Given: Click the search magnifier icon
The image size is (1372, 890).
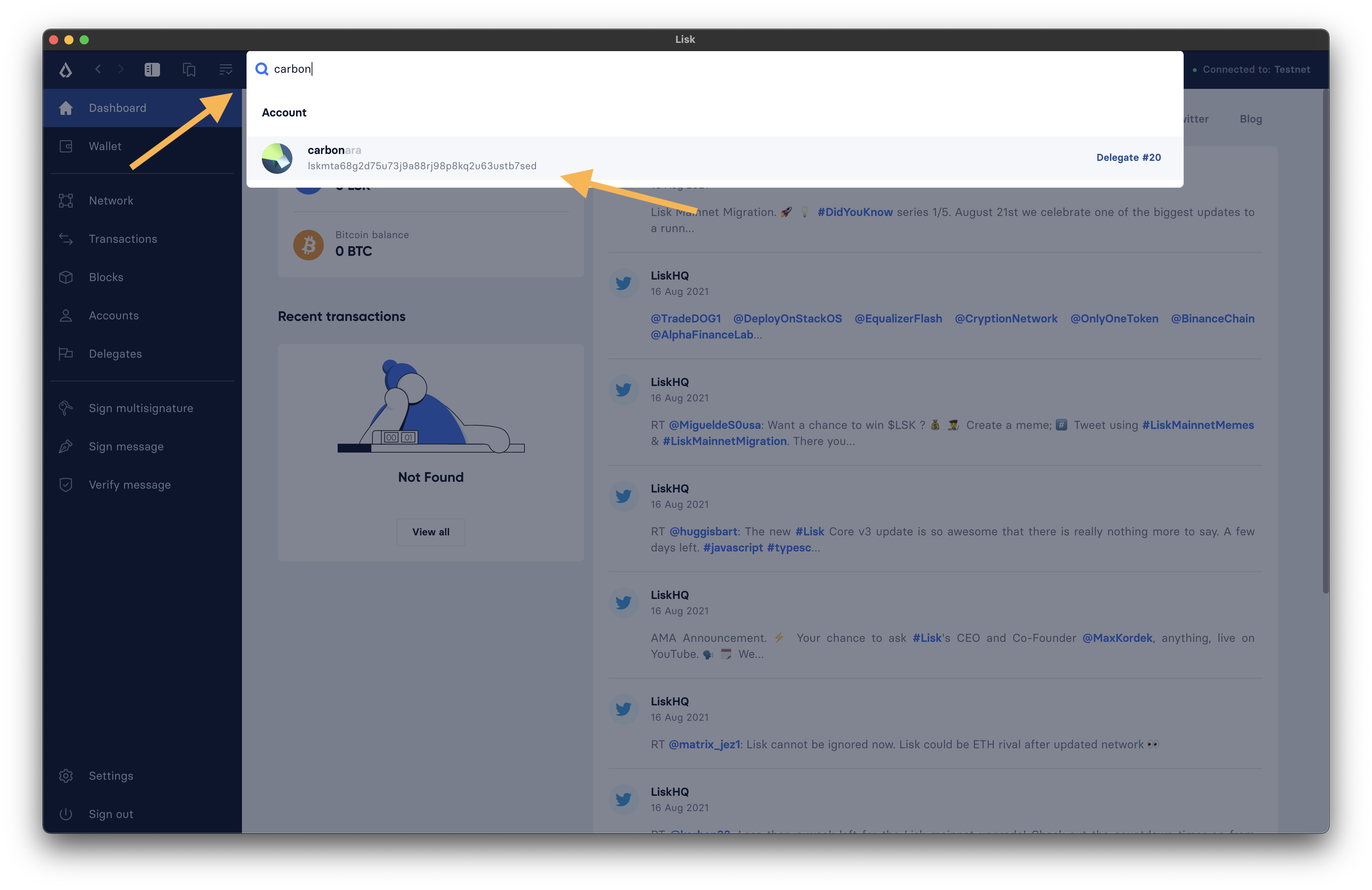Looking at the screenshot, I should click(x=262, y=69).
